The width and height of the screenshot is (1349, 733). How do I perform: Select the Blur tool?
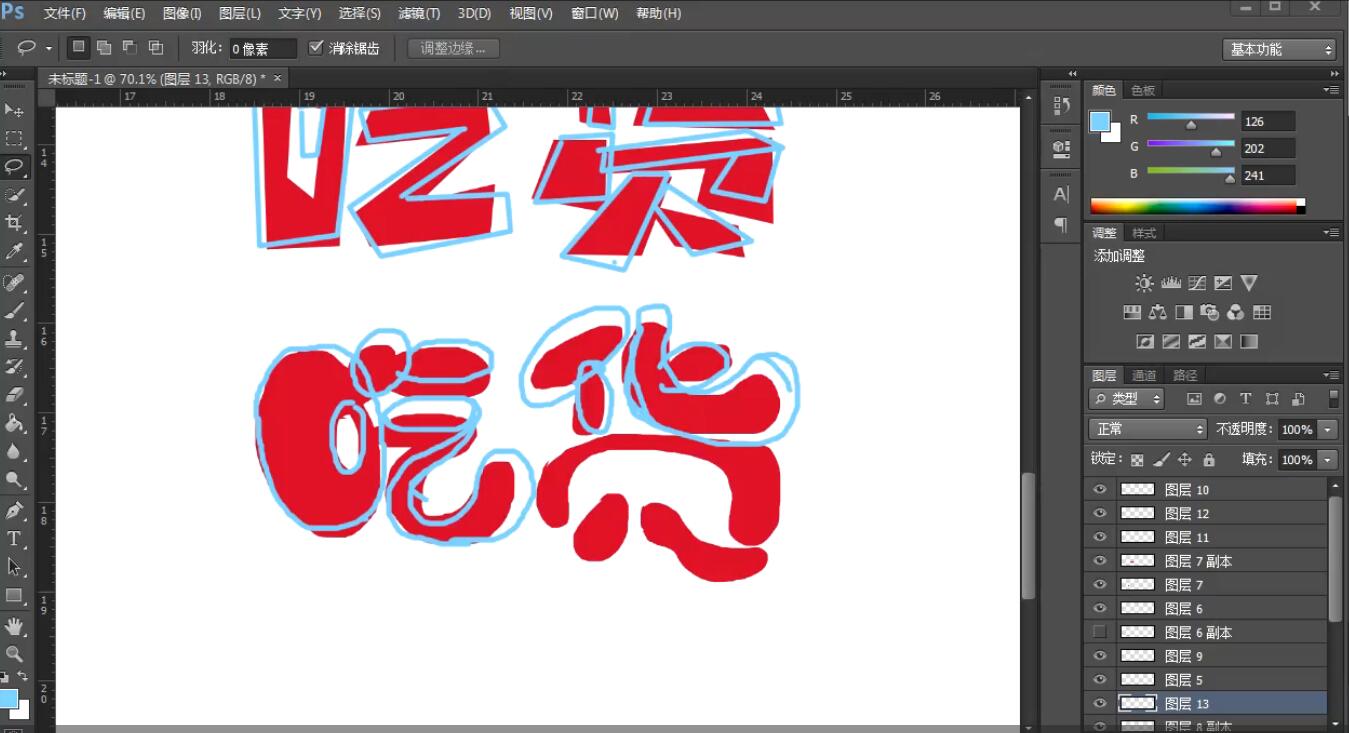pos(14,451)
